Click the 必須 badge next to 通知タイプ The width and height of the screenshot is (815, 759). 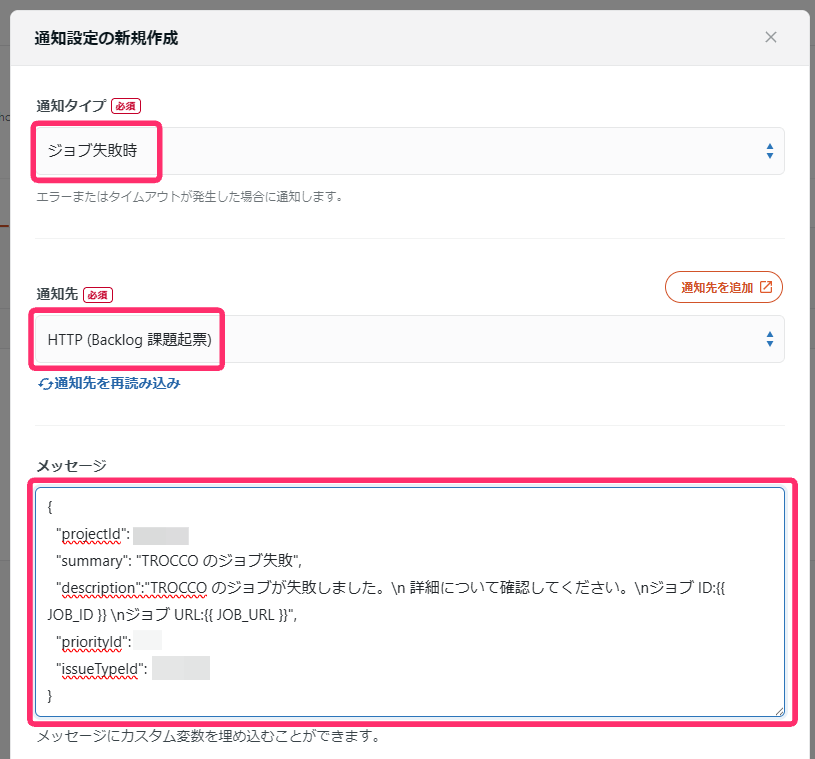pos(125,105)
